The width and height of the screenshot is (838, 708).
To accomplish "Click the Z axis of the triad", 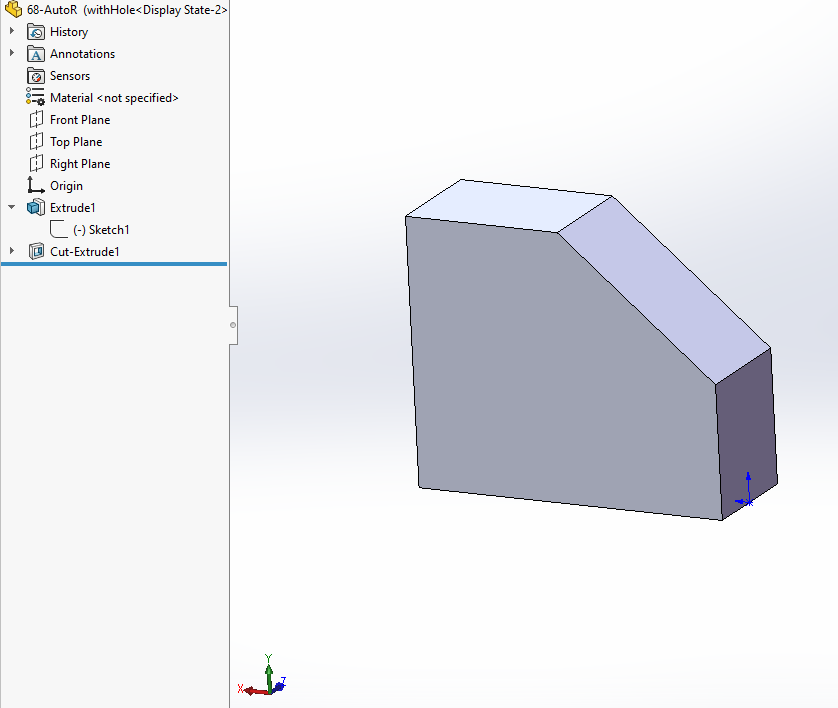I will pyautogui.click(x=280, y=684).
